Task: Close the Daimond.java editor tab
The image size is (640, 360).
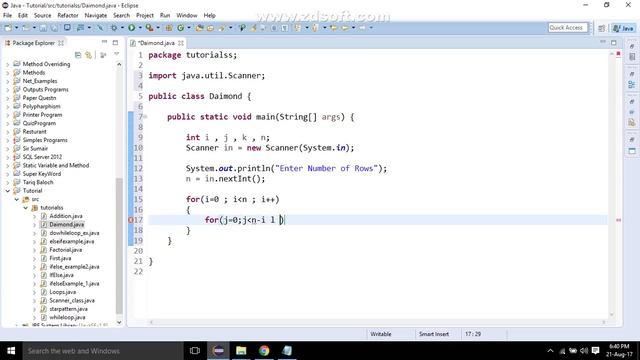Action: coord(180,43)
